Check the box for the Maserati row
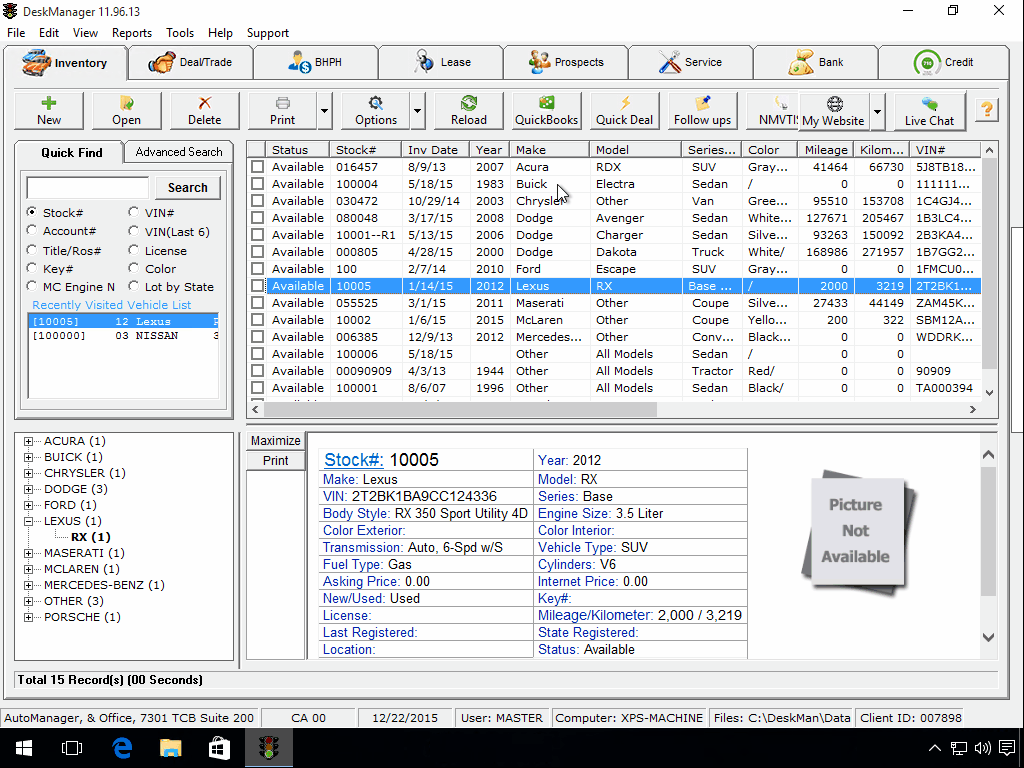Image resolution: width=1024 pixels, height=768 pixels. [257, 302]
